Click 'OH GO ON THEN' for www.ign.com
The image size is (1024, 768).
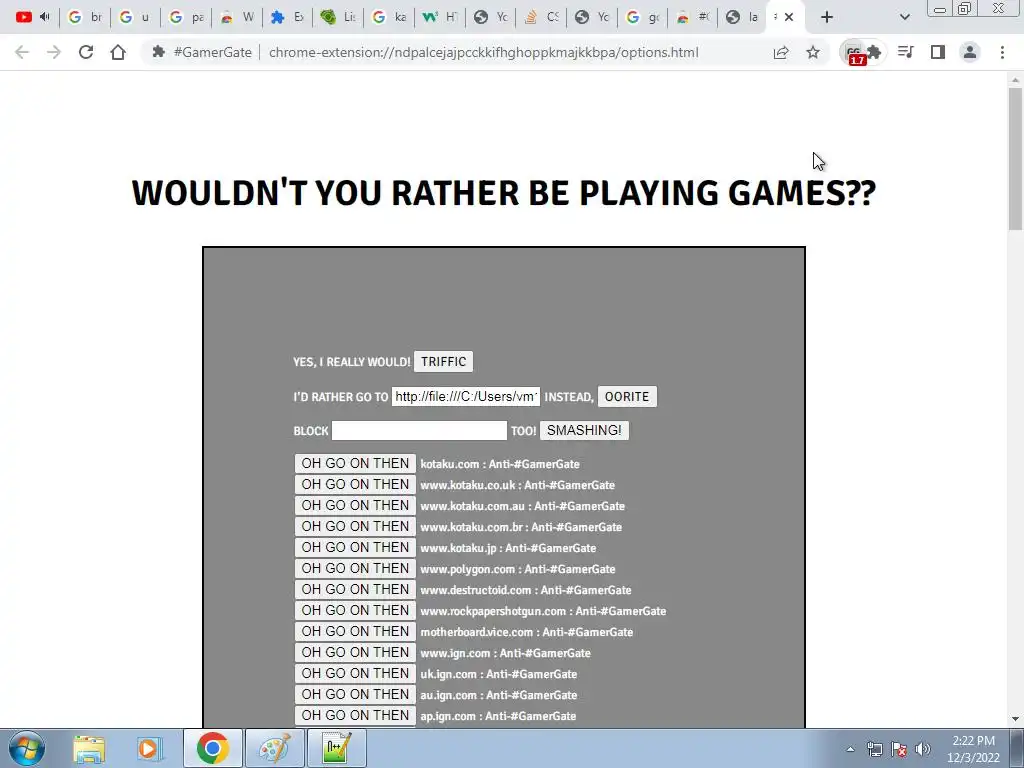tap(355, 652)
